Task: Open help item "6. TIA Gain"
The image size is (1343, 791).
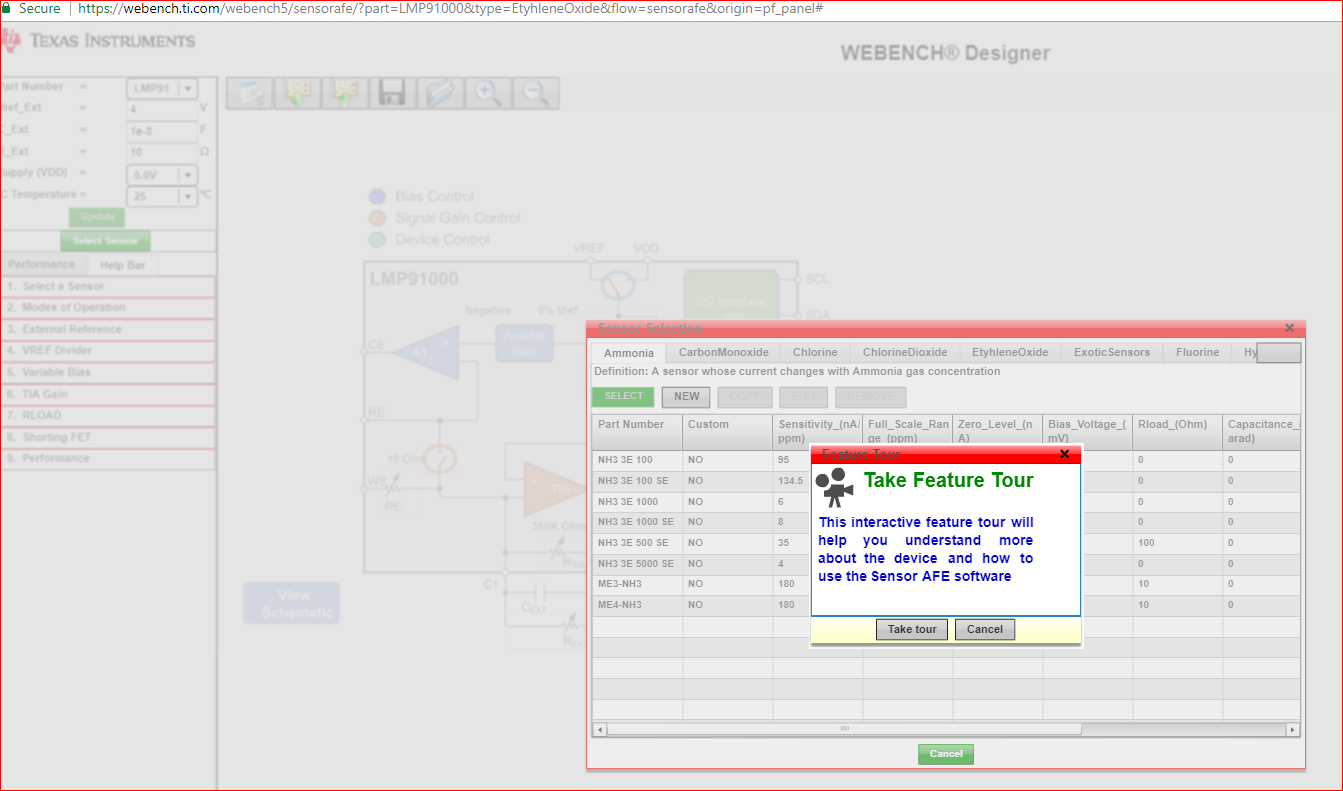Action: click(x=108, y=395)
